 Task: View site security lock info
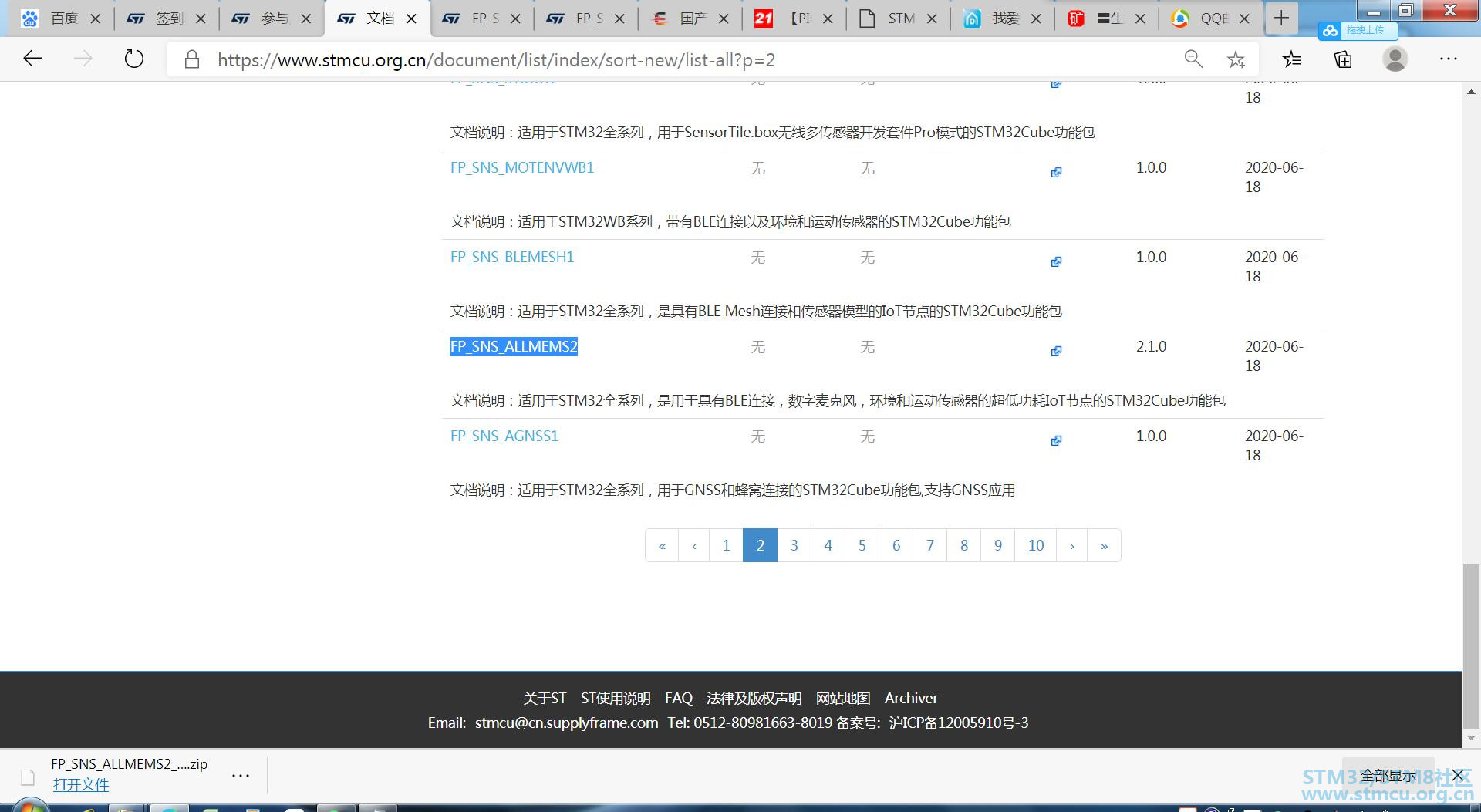[x=192, y=59]
